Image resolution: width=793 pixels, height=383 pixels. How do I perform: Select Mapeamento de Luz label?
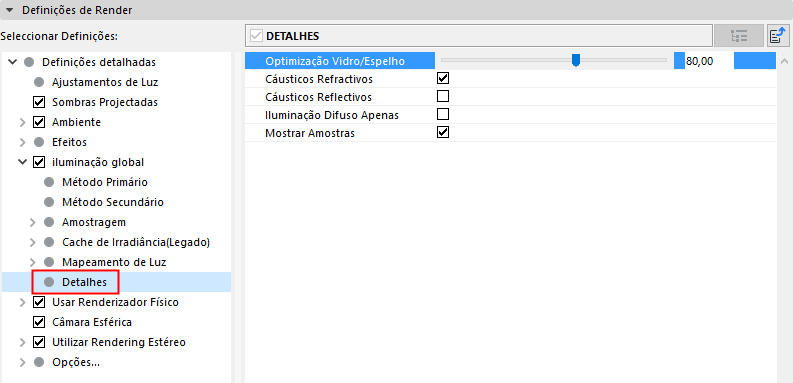point(114,262)
